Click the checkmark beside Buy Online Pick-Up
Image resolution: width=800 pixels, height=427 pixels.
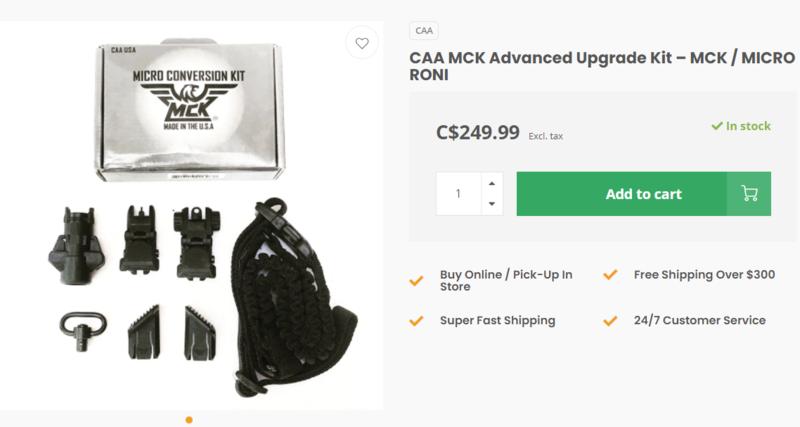(x=416, y=281)
